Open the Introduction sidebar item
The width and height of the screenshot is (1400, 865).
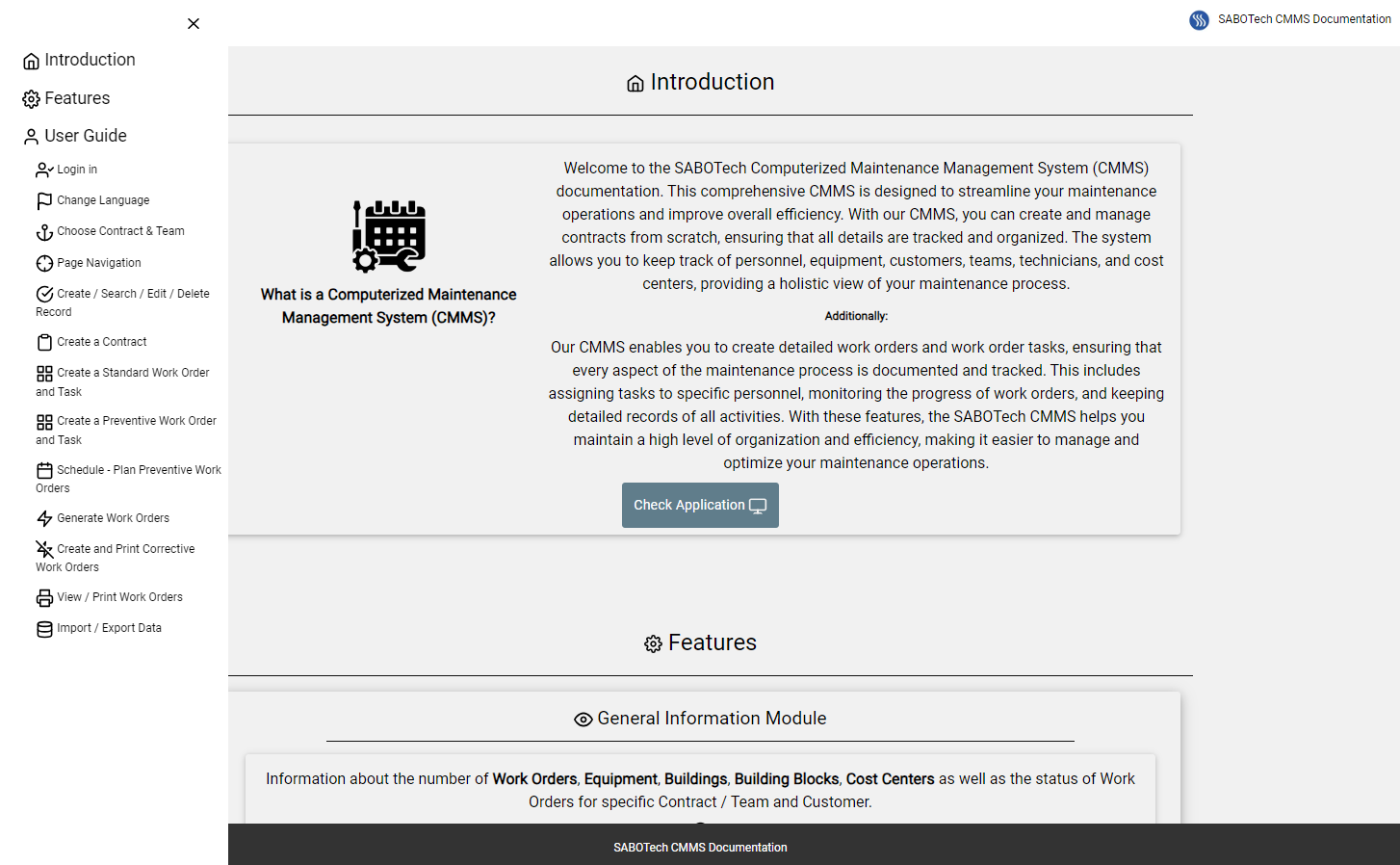[x=79, y=60]
